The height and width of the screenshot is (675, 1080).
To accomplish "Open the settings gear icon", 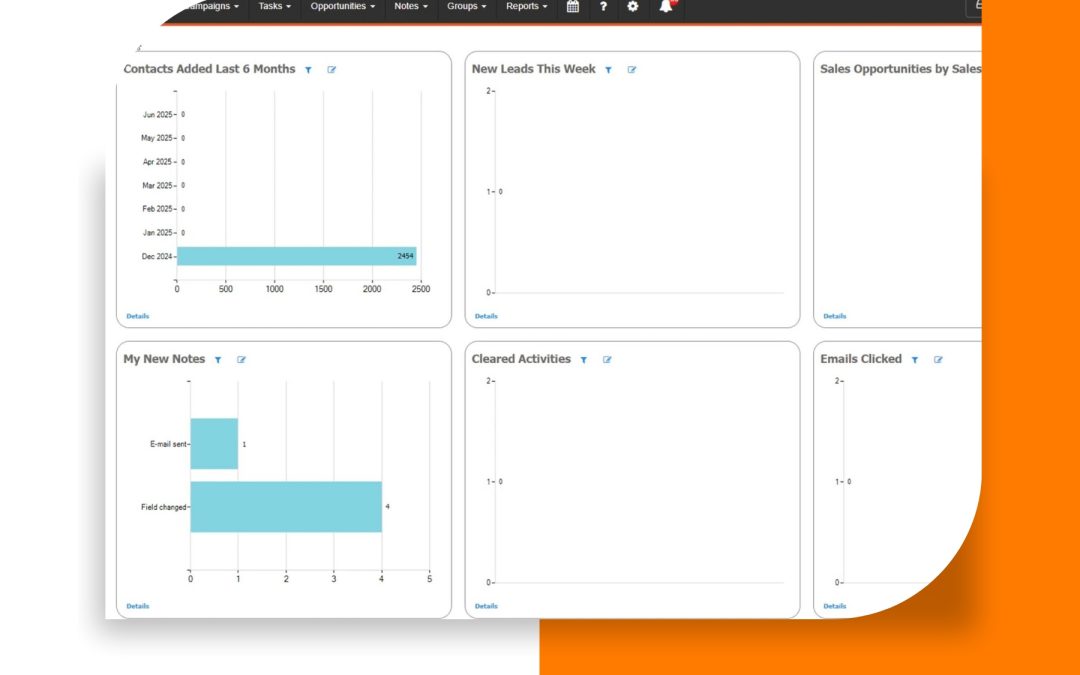I will [633, 6].
